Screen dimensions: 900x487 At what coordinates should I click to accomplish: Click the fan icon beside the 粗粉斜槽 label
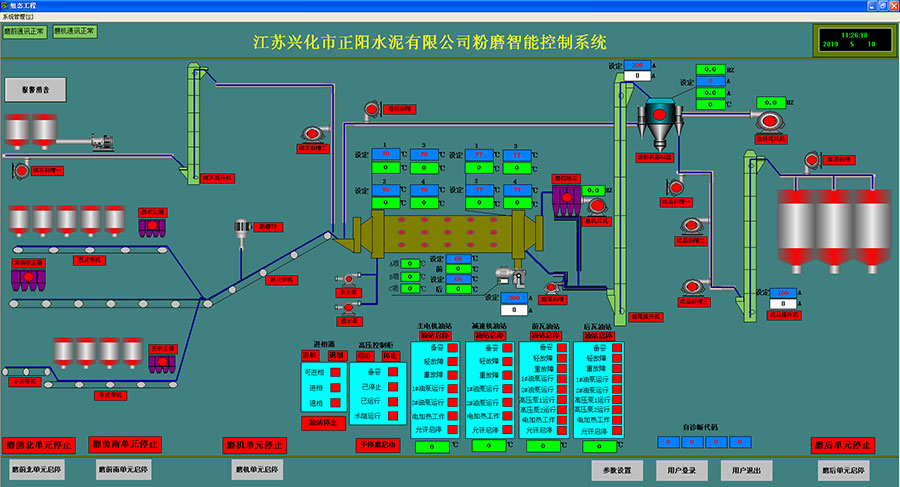coord(372,110)
